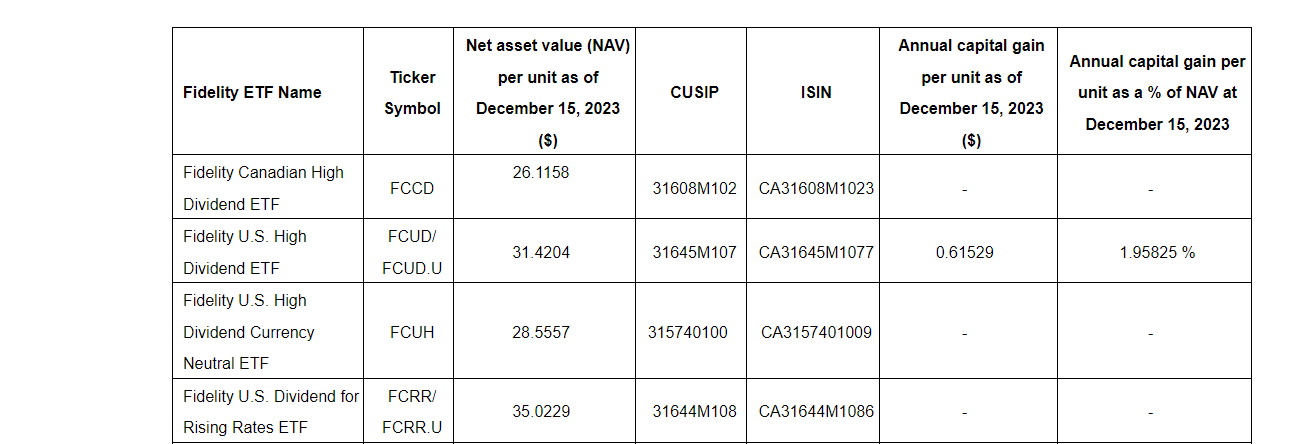Image resolution: width=1299 pixels, height=444 pixels.
Task: Click the 1.95825 % cell
Action: point(1157,252)
